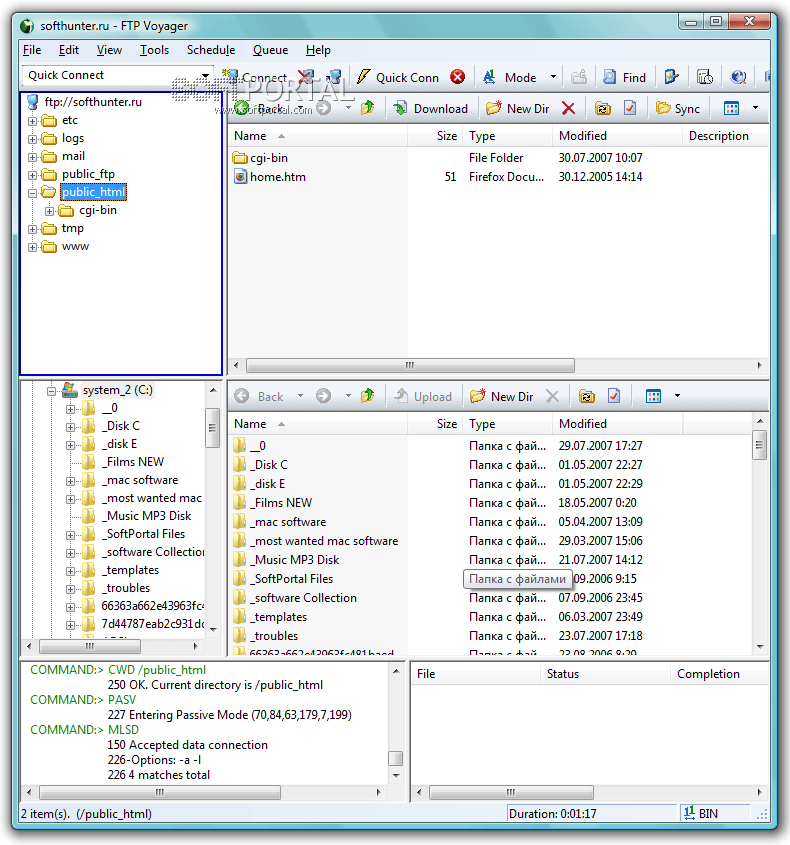This screenshot has width=790, height=845.
Task: Click the view style grid icon in remote toolbar
Action: click(x=731, y=108)
